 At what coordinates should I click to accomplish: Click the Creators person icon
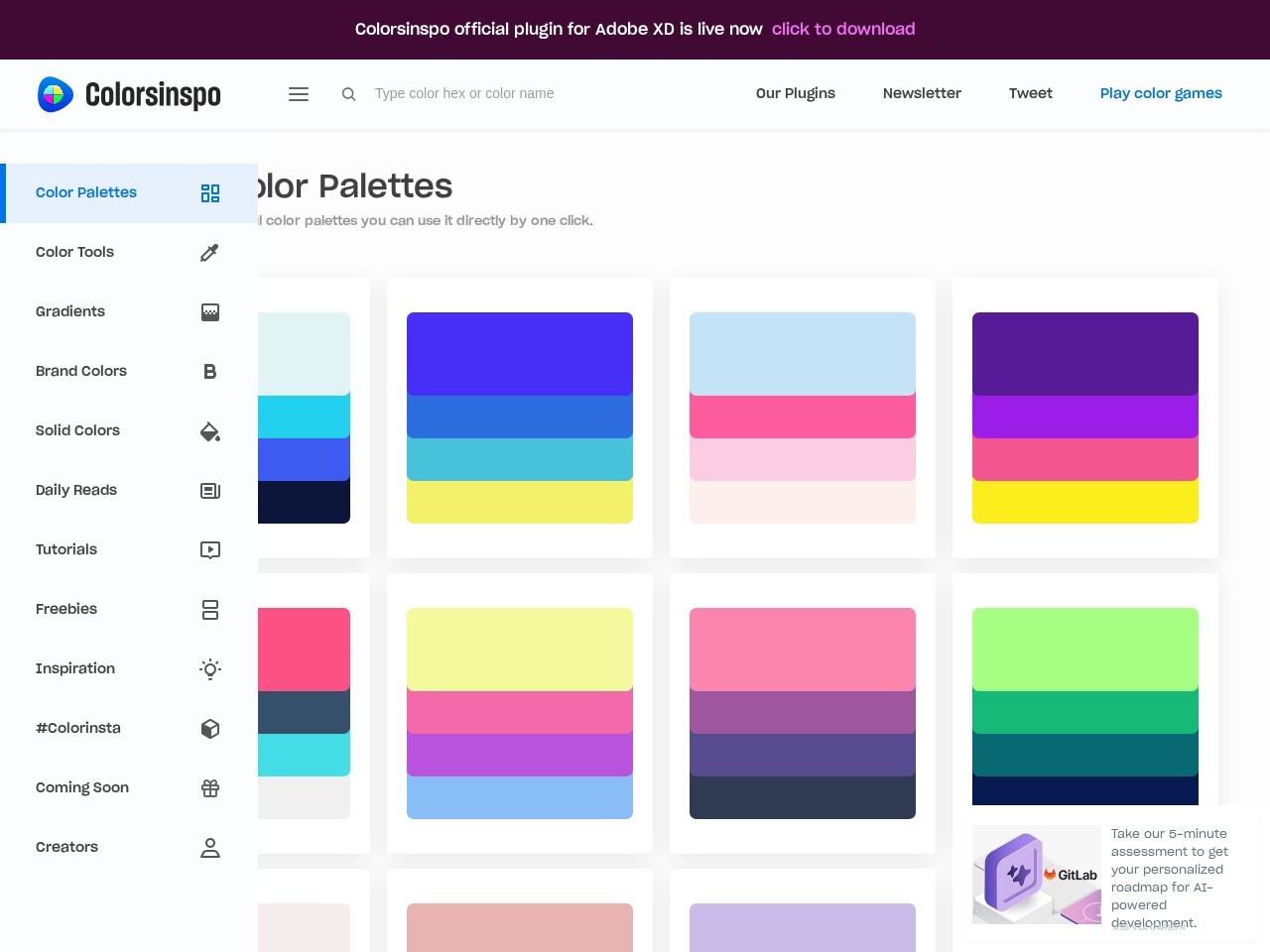[210, 848]
